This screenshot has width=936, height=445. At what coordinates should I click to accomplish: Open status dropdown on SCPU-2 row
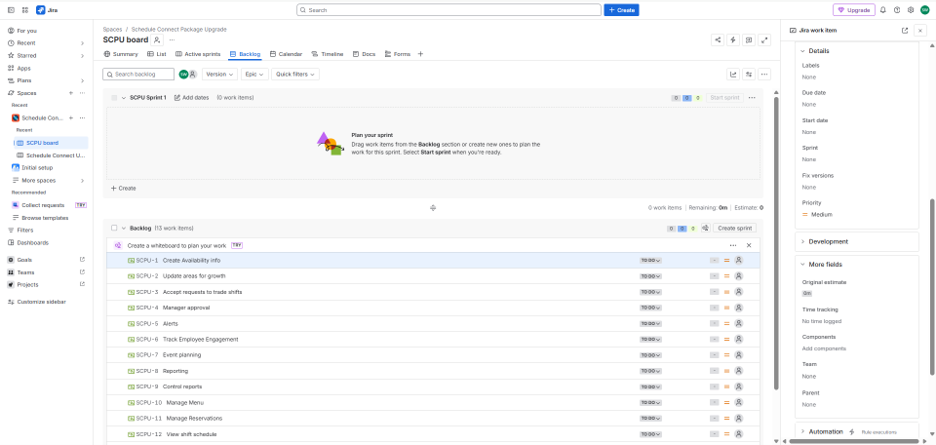click(x=651, y=277)
